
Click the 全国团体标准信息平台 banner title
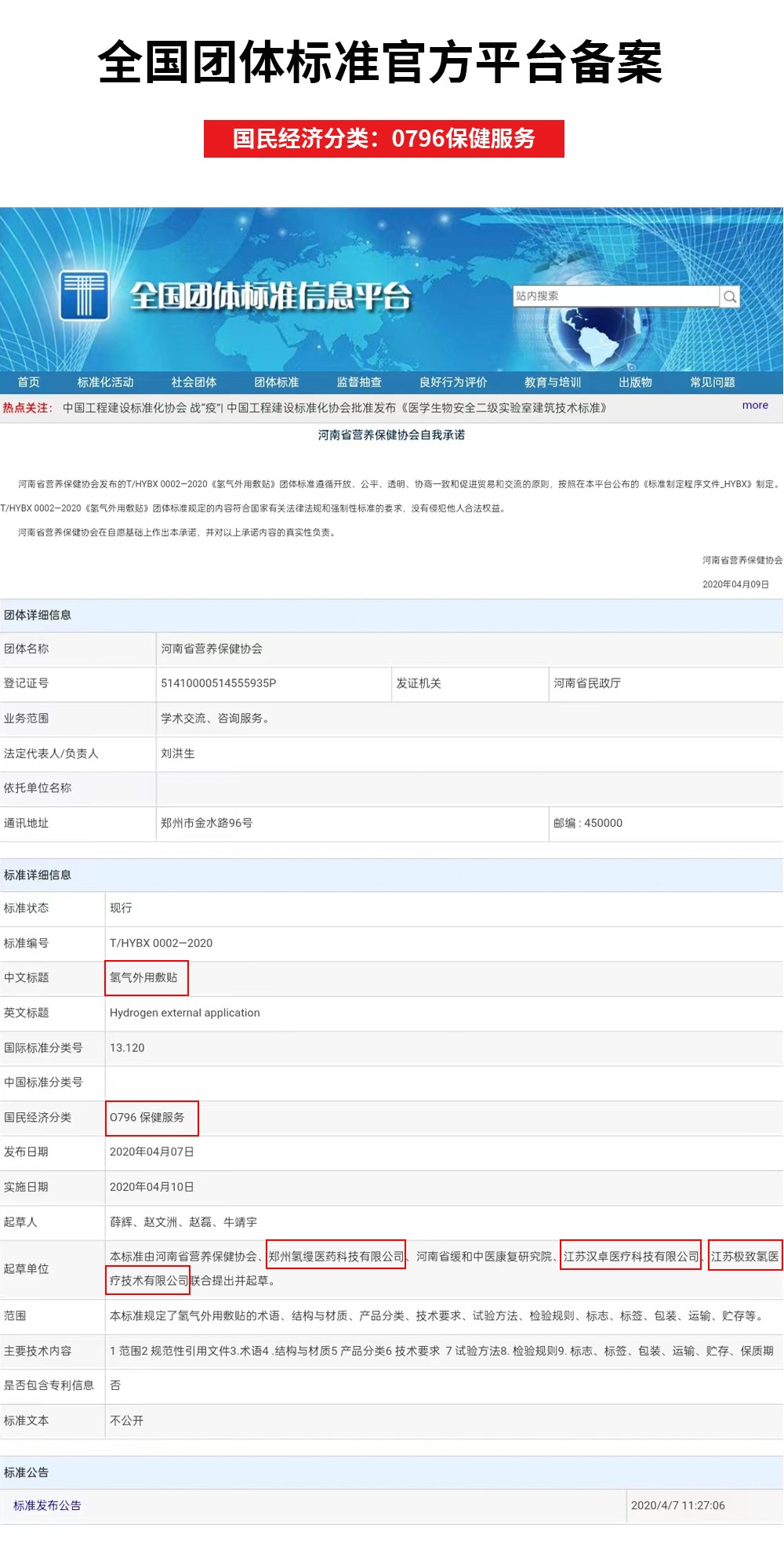pyautogui.click(x=270, y=296)
